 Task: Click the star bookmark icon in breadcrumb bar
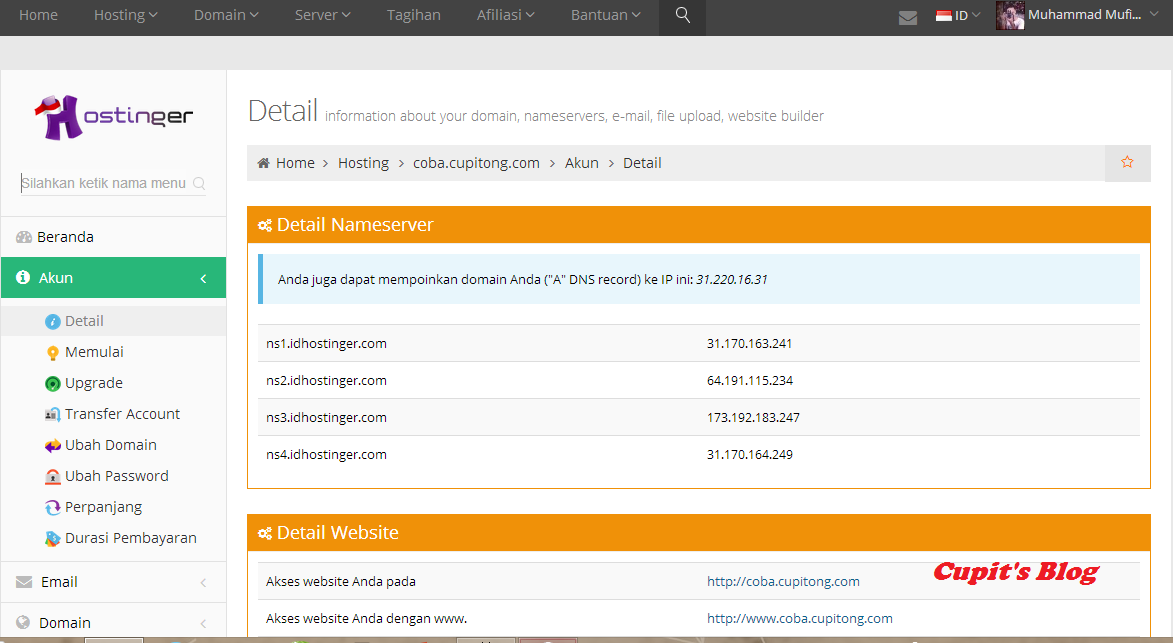[x=1127, y=162]
